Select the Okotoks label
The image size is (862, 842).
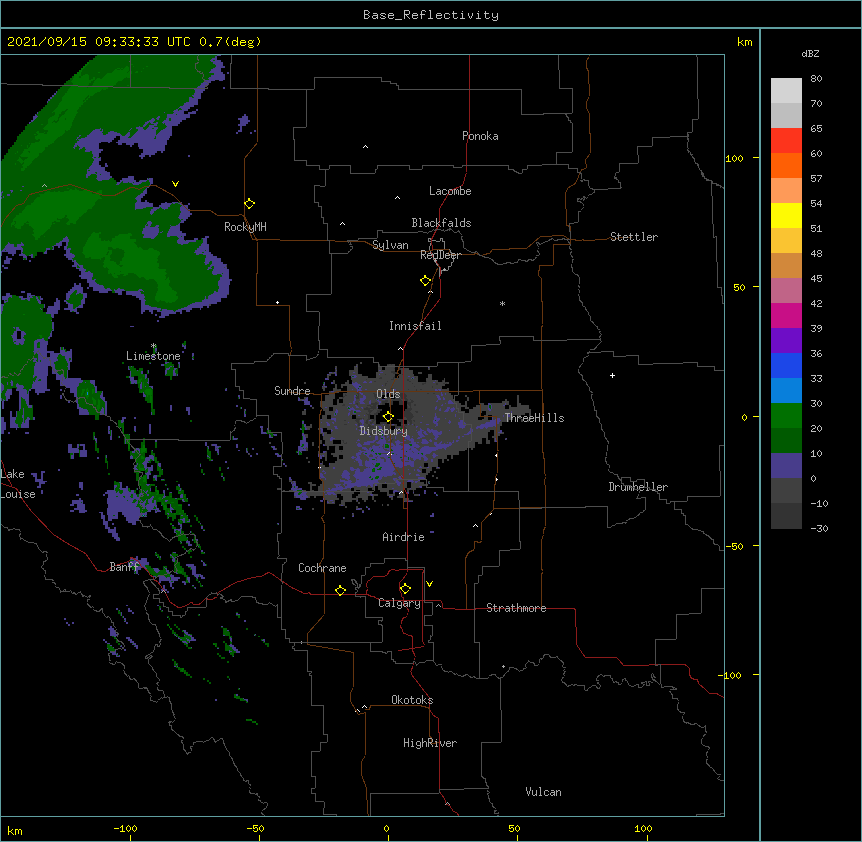coord(412,700)
